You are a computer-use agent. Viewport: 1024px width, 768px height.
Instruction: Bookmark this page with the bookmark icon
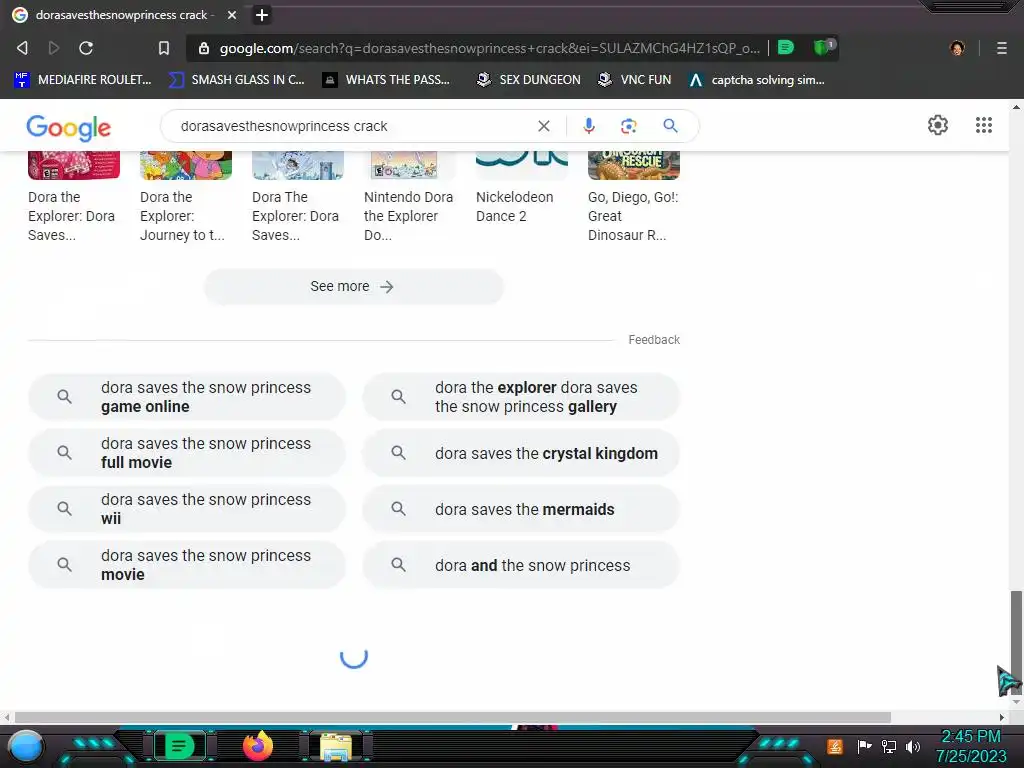pyautogui.click(x=164, y=48)
